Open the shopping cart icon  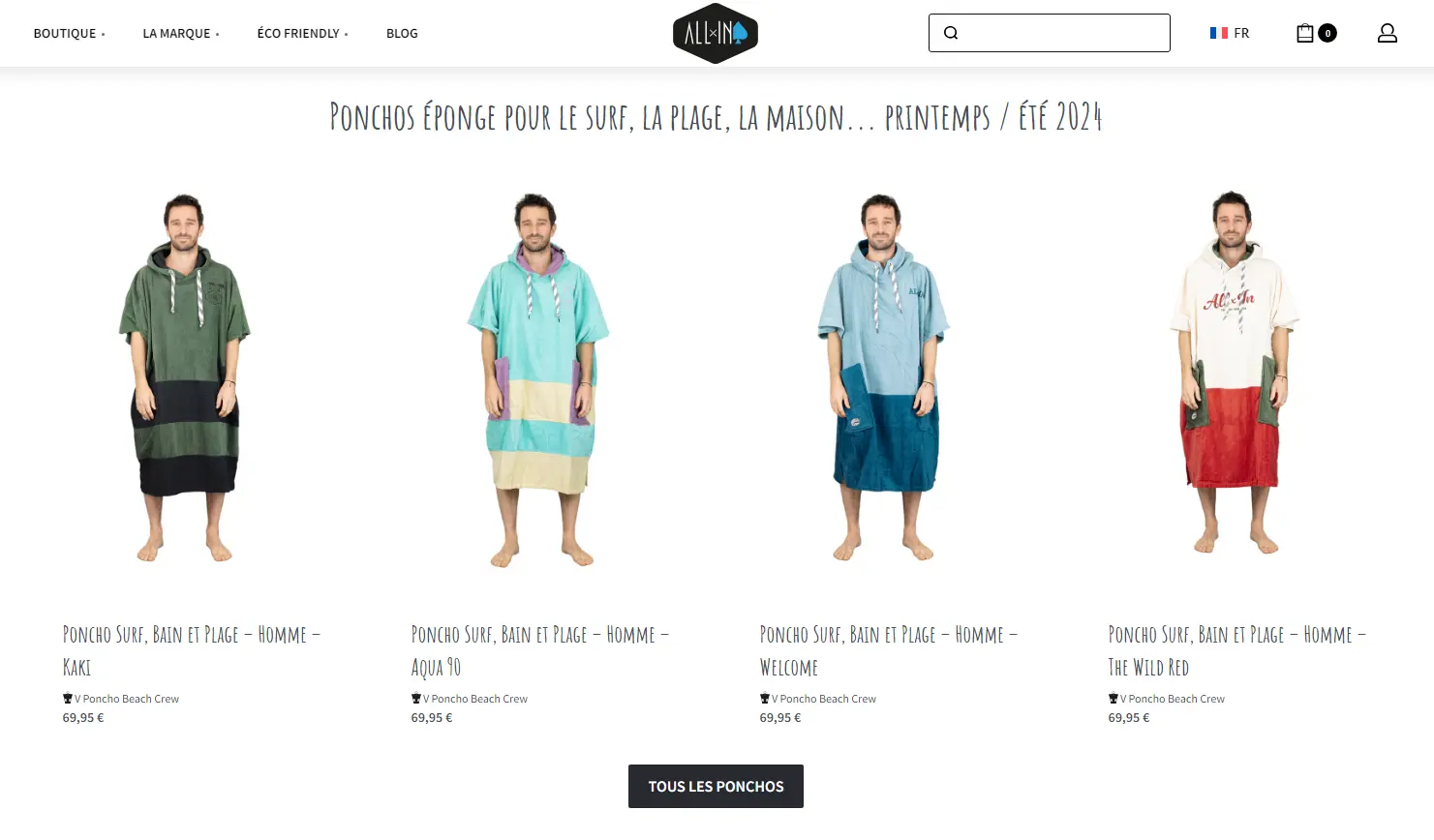(x=1305, y=33)
